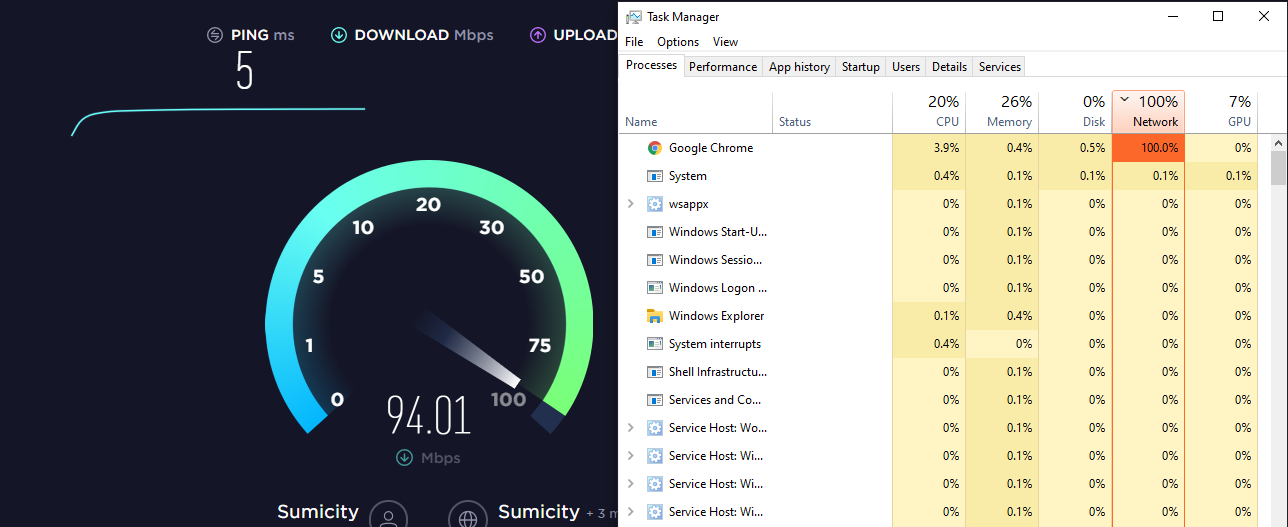This screenshot has width=1288, height=527.
Task: Sort processes by Name column
Action: [696, 111]
